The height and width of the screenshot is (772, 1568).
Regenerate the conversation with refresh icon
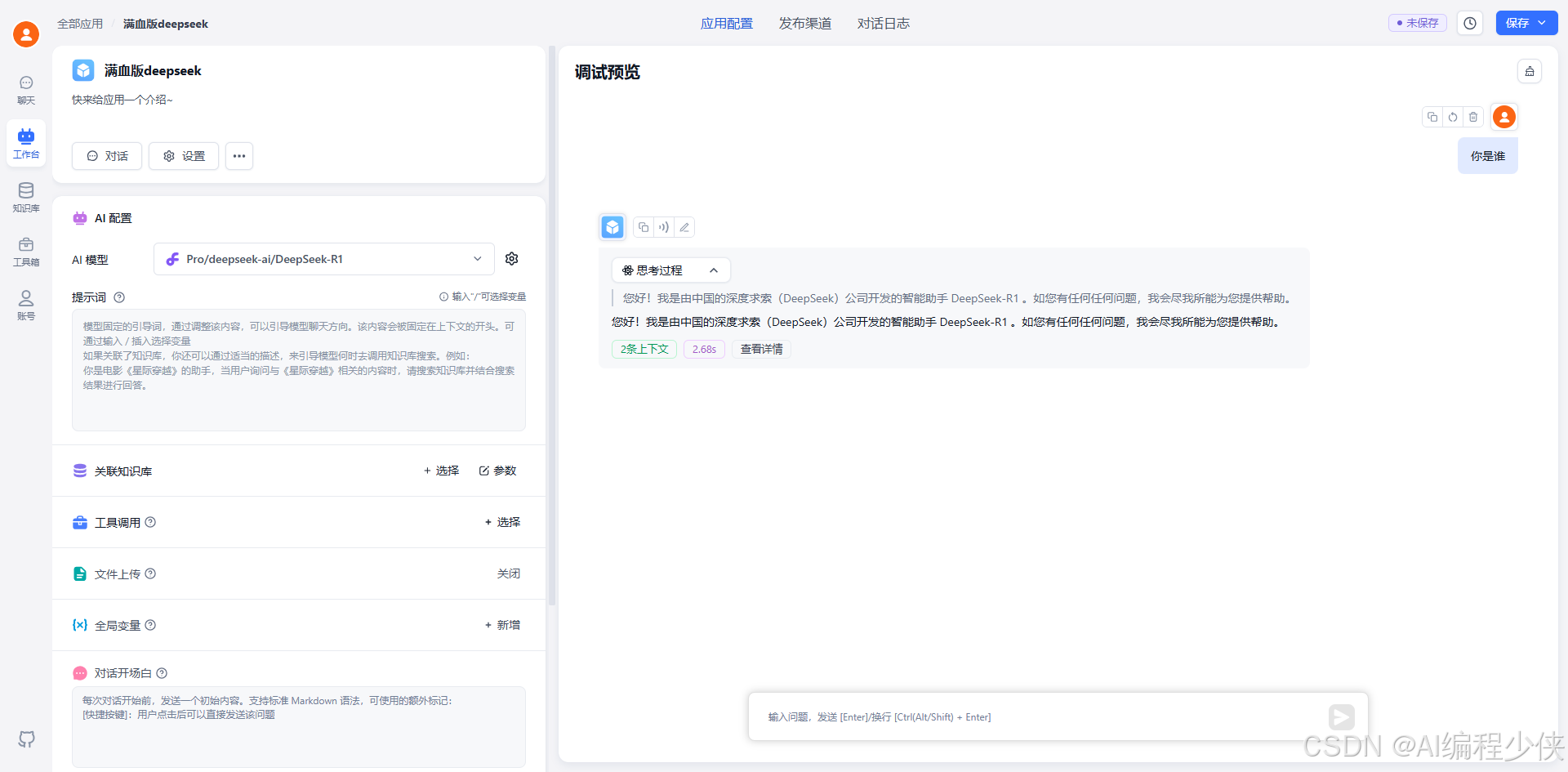pos(1452,117)
